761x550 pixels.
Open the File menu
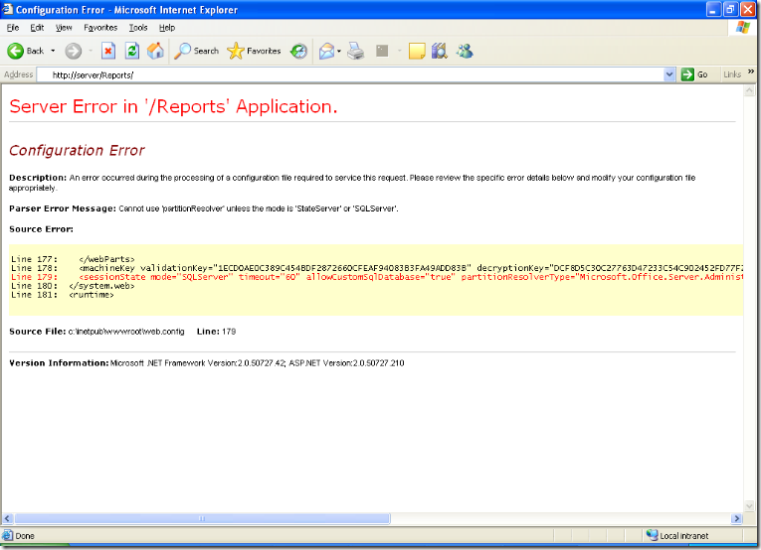[13, 28]
